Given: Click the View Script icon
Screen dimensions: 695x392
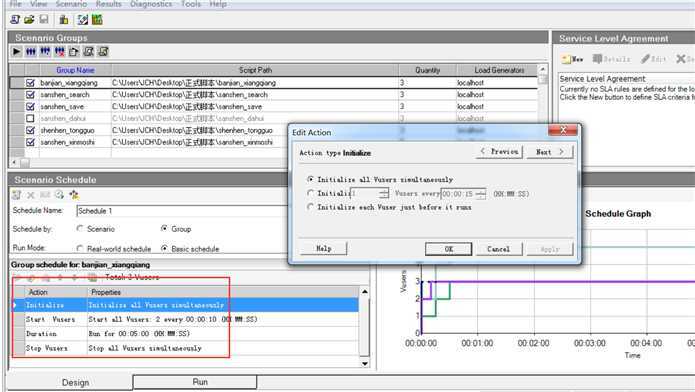Looking at the screenshot, I should pos(103,51).
